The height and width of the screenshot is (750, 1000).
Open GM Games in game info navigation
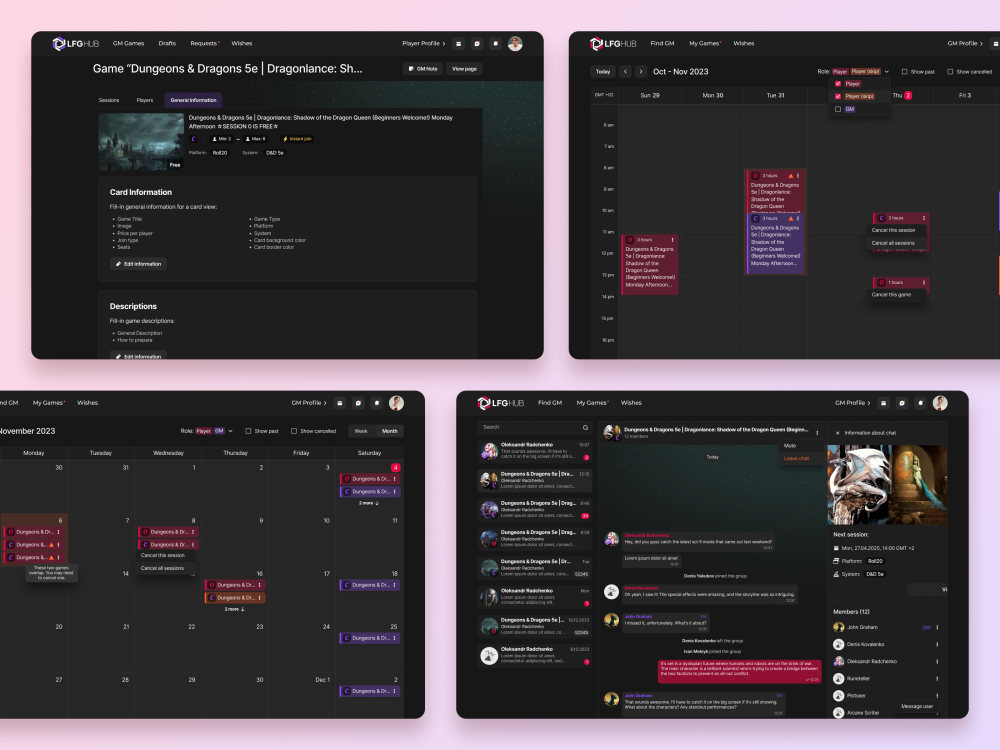128,43
